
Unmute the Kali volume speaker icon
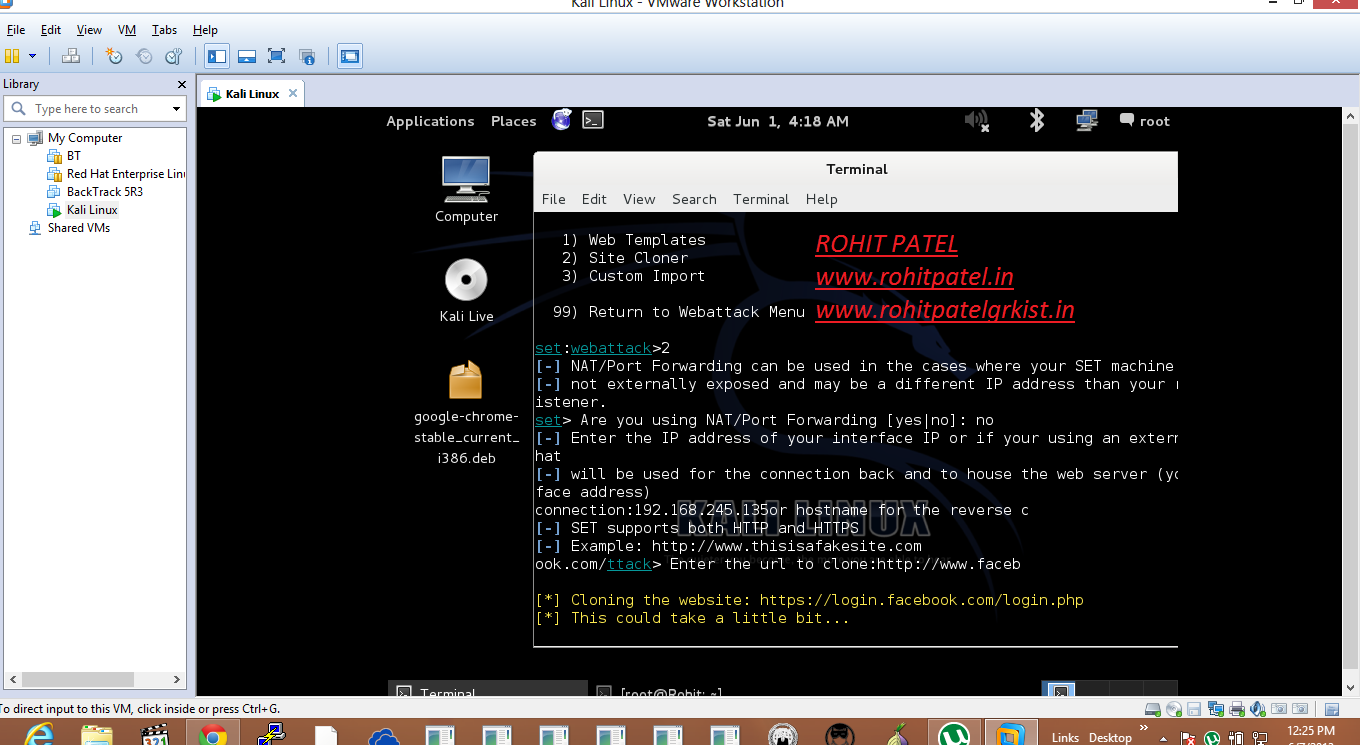click(x=977, y=121)
